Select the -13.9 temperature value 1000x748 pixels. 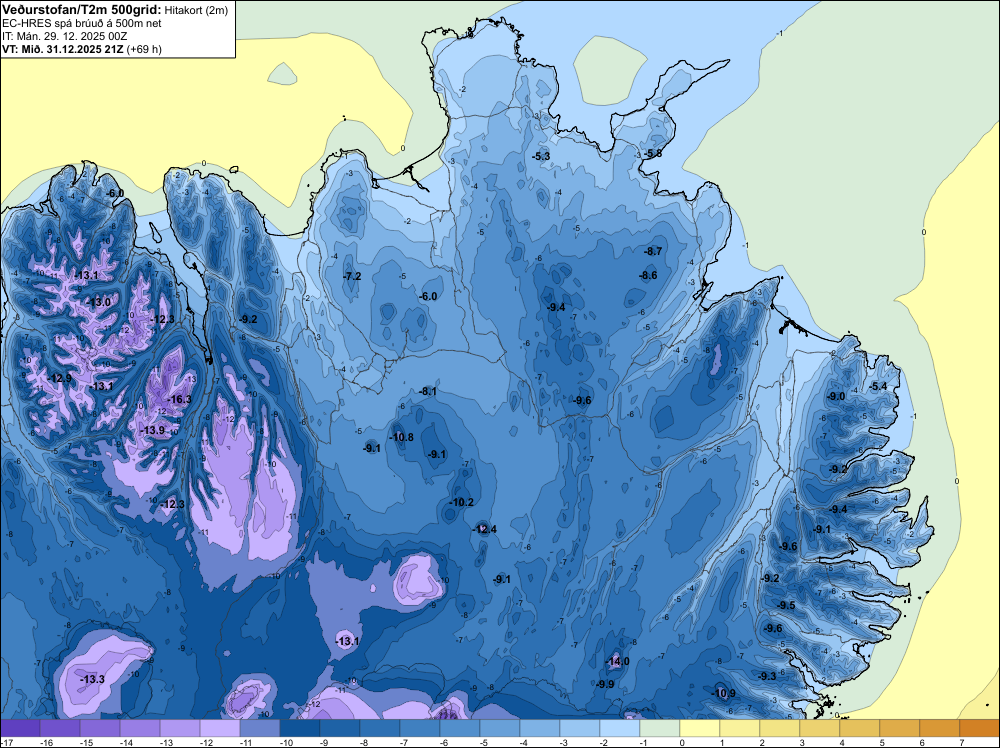tap(153, 430)
